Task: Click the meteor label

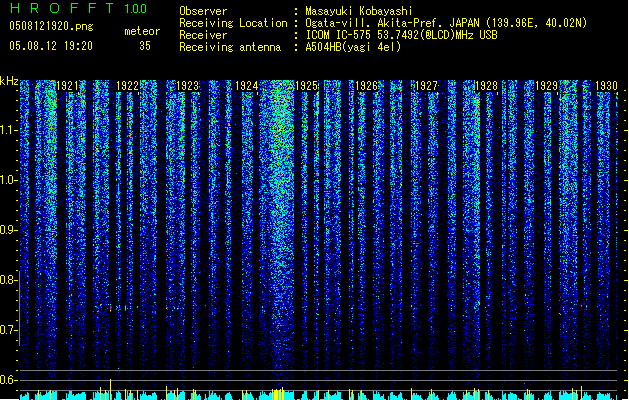Action: tap(142, 31)
